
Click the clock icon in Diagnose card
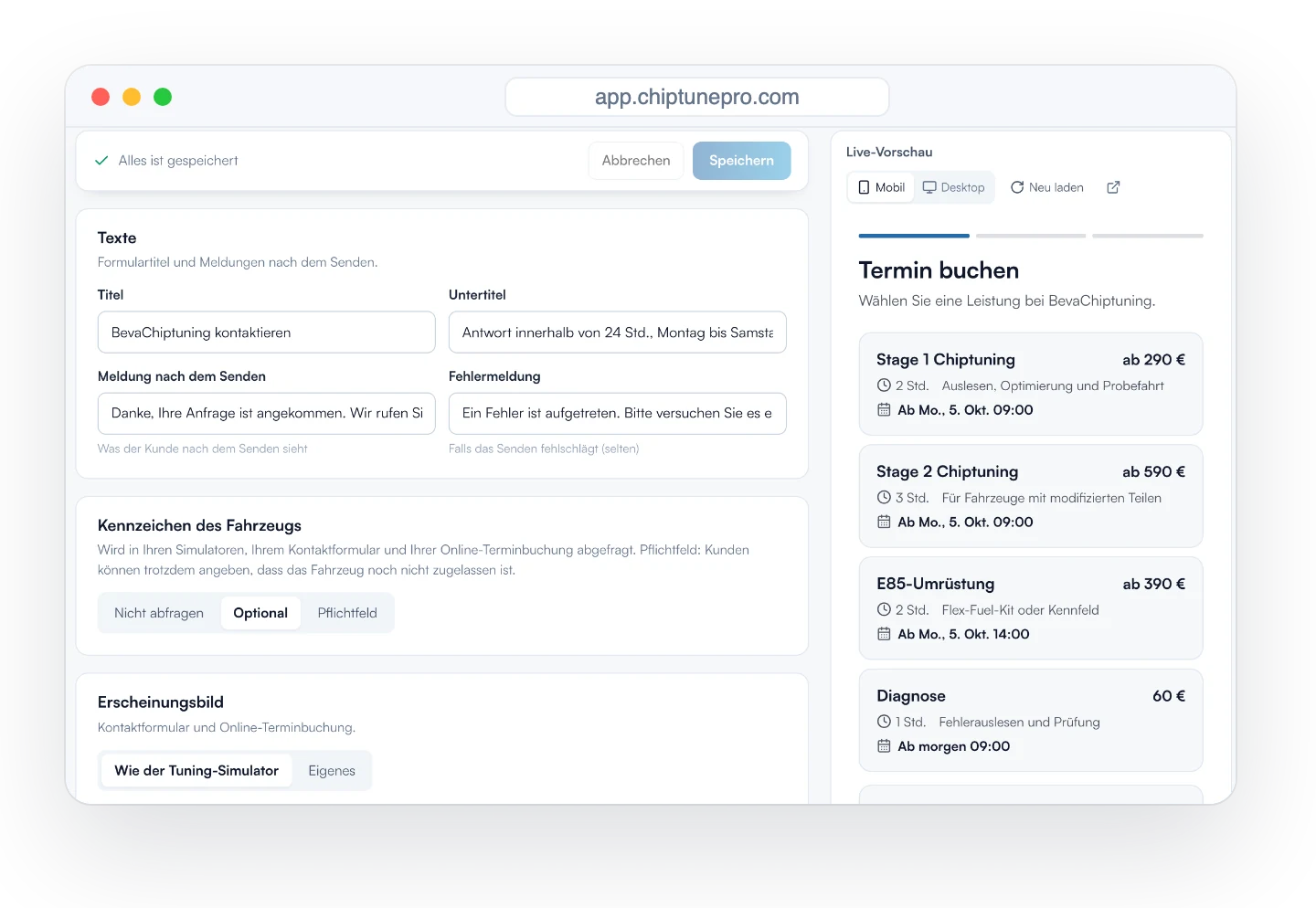pyautogui.click(x=884, y=722)
